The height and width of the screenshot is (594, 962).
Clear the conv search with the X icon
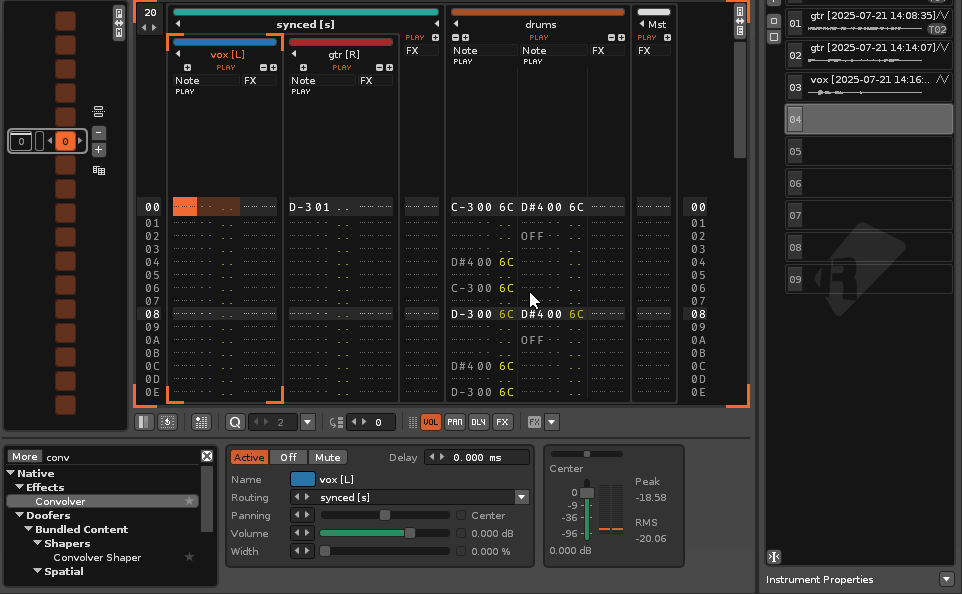click(207, 456)
